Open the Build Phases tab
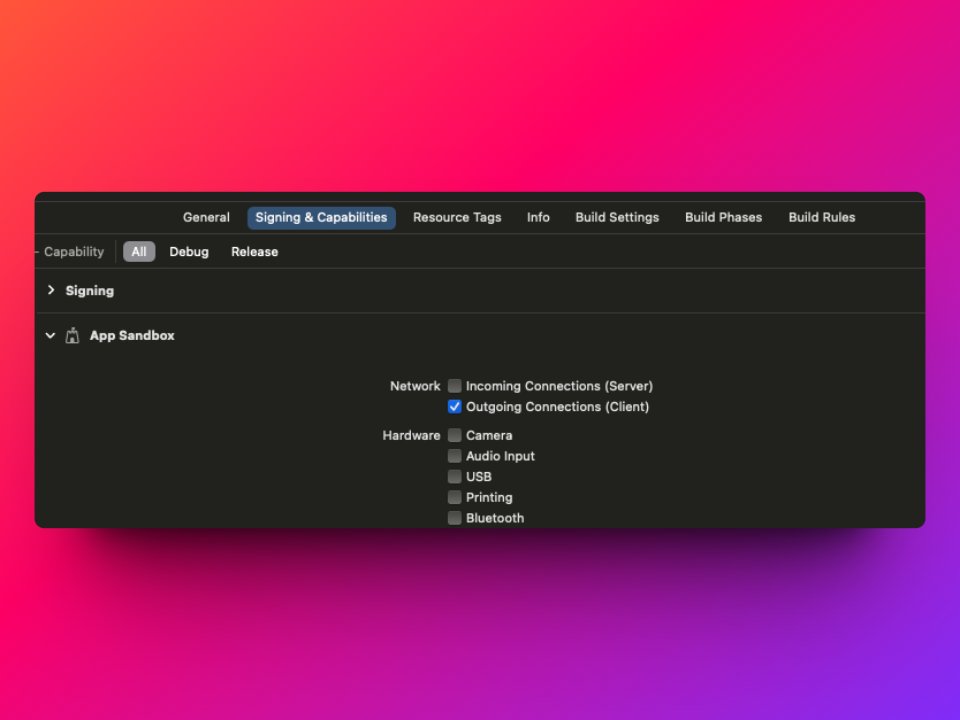The height and width of the screenshot is (720, 960). point(723,217)
